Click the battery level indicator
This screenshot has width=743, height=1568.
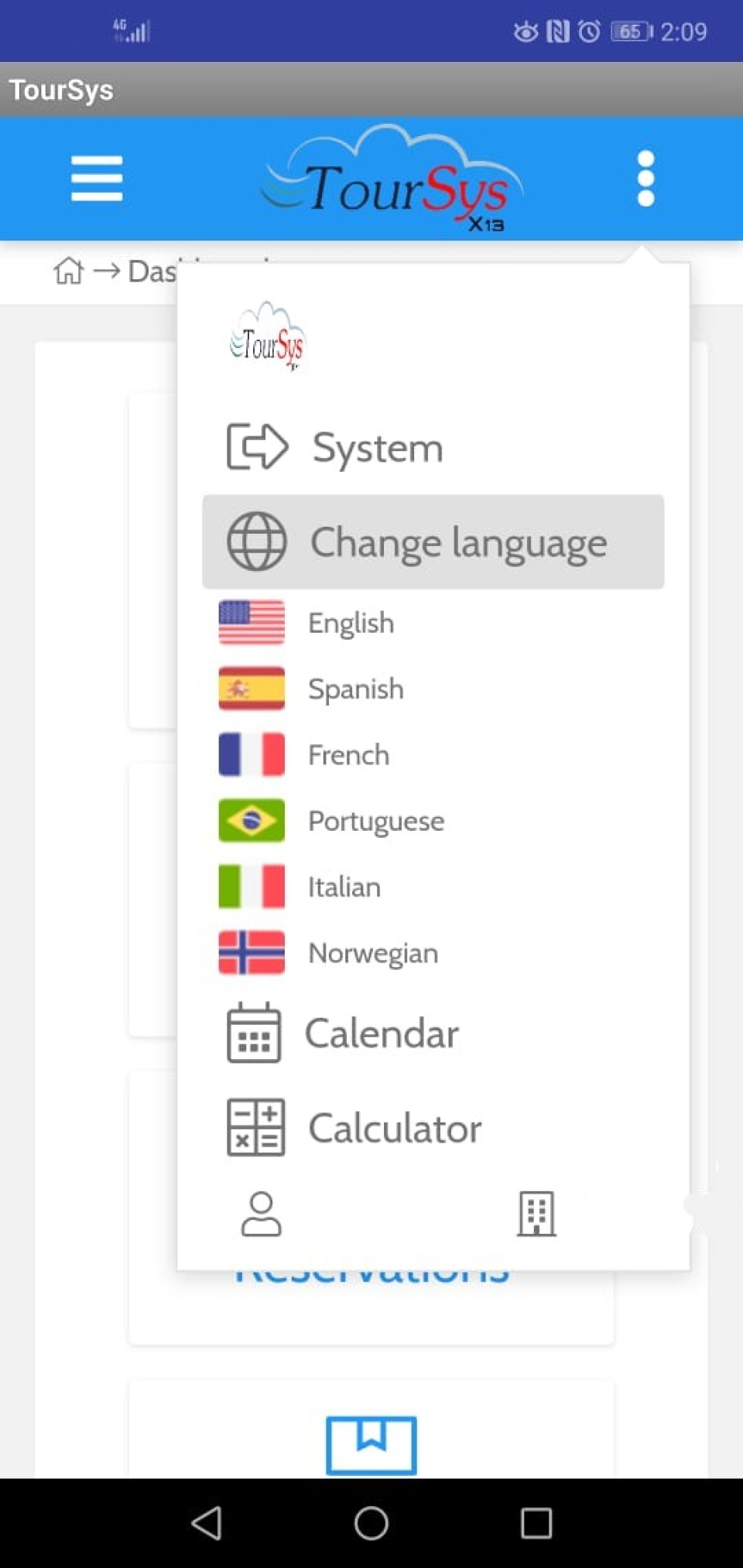click(631, 29)
